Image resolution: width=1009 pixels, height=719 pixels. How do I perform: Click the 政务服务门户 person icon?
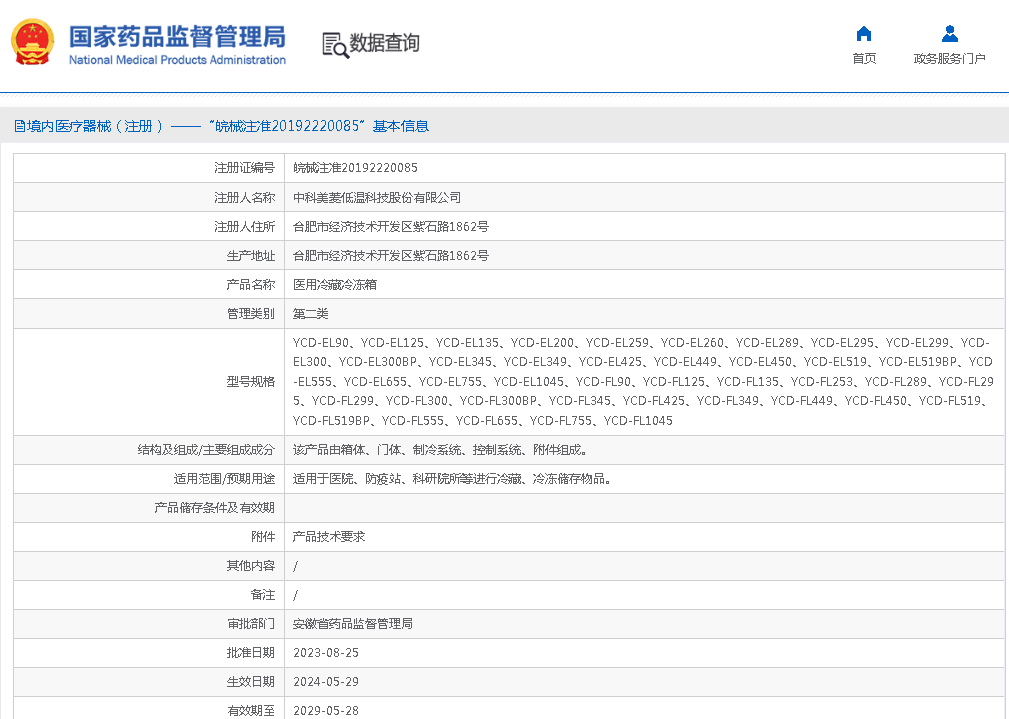coord(949,33)
